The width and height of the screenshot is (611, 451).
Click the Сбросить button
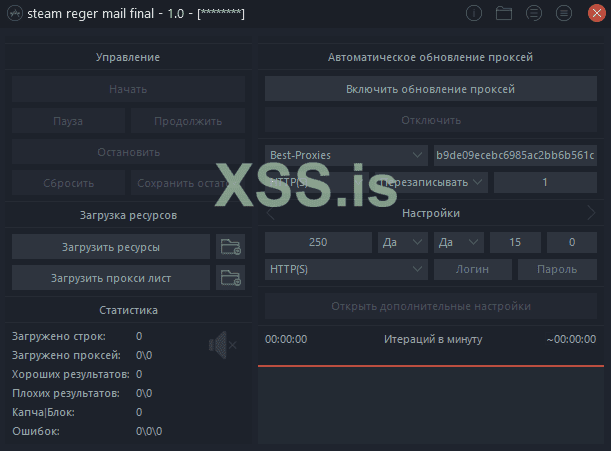pyautogui.click(x=68, y=183)
